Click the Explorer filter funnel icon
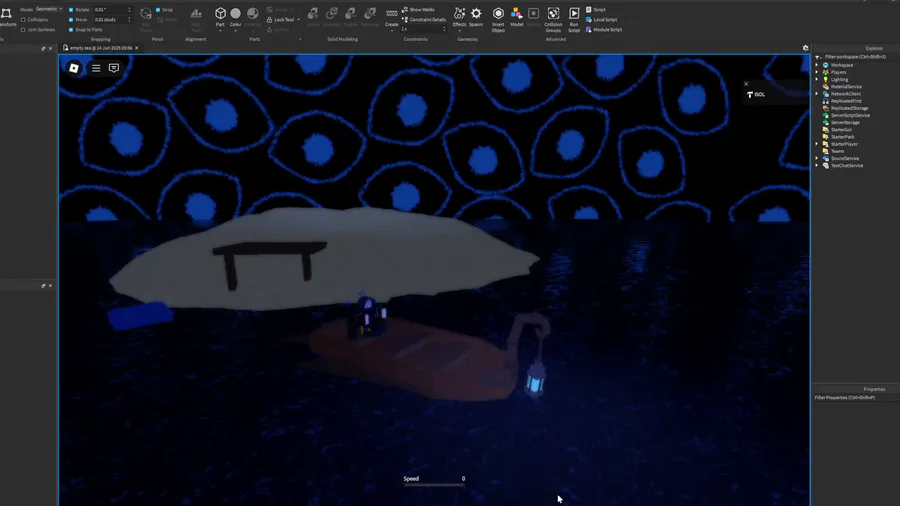Viewport: 900px width, 506px height. 818,57
